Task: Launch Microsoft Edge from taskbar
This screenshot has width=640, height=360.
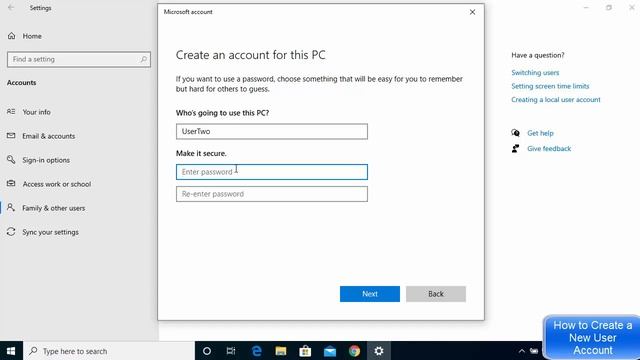Action: [256, 351]
